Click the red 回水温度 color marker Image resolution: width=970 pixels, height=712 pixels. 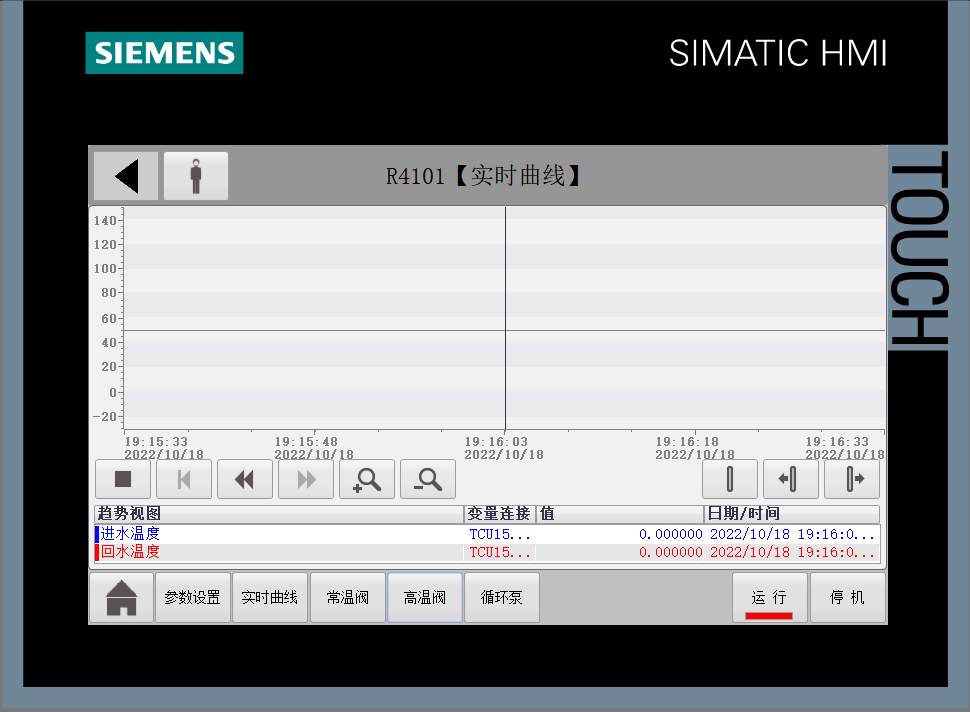(97, 552)
